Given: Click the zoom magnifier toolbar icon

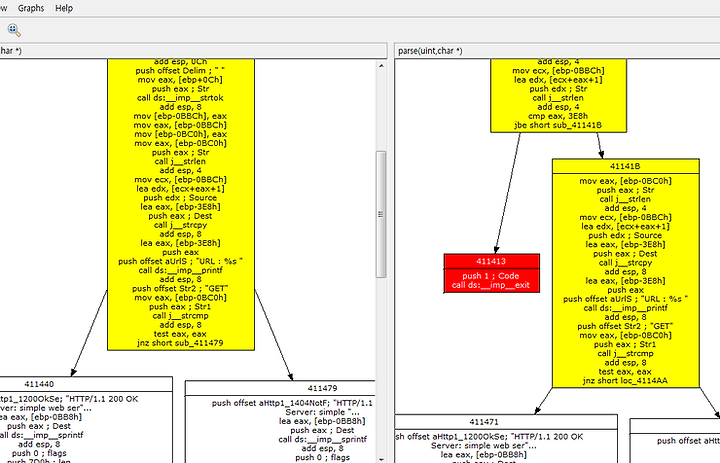Looking at the screenshot, I should click(14, 30).
